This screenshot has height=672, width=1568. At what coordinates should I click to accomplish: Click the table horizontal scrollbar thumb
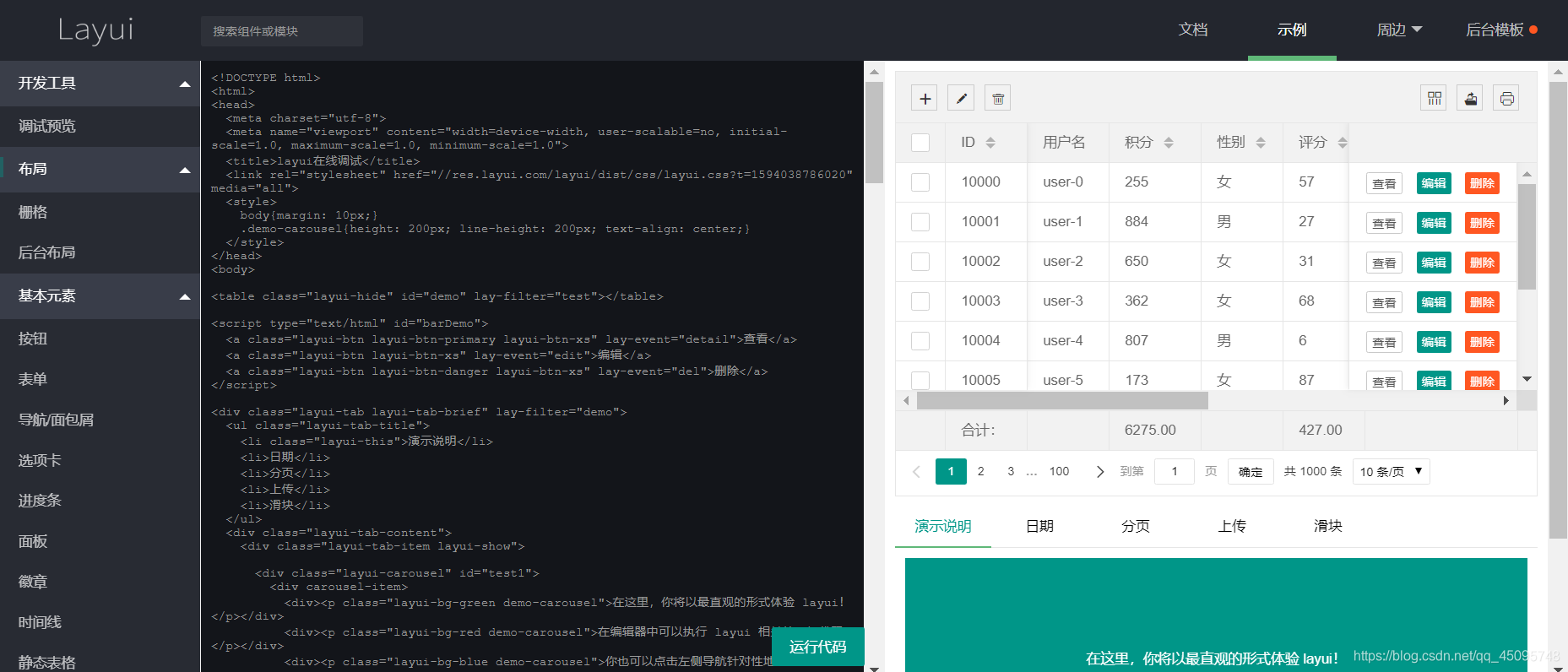click(1062, 401)
